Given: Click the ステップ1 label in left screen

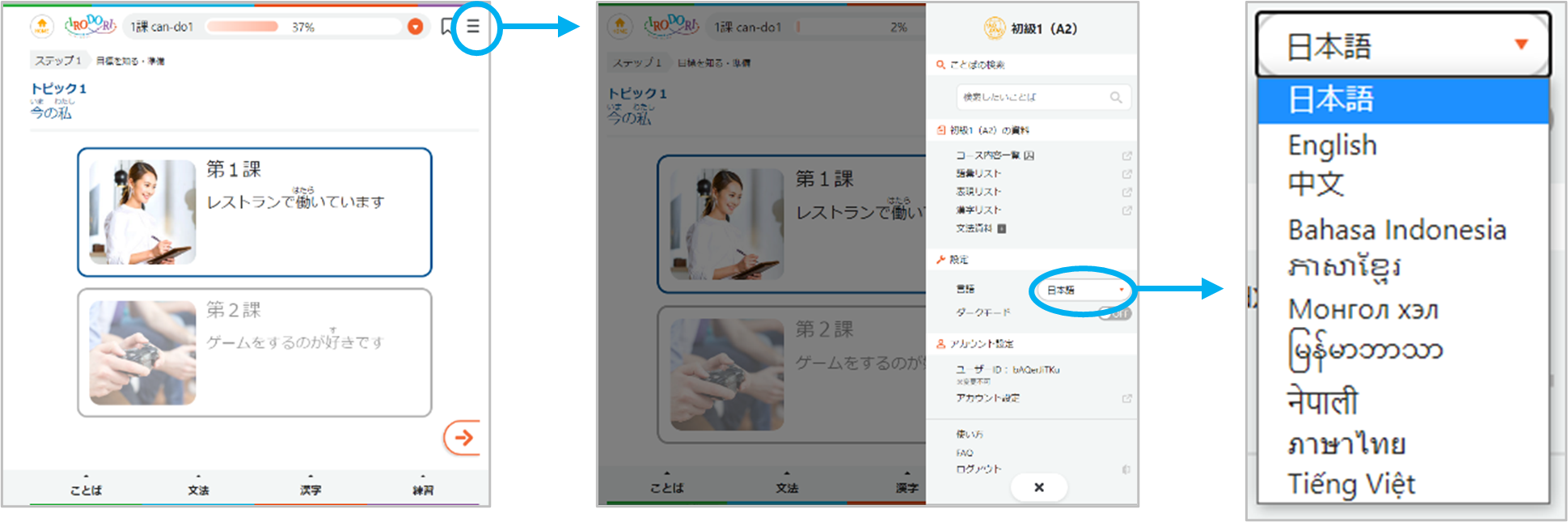Looking at the screenshot, I should (58, 61).
